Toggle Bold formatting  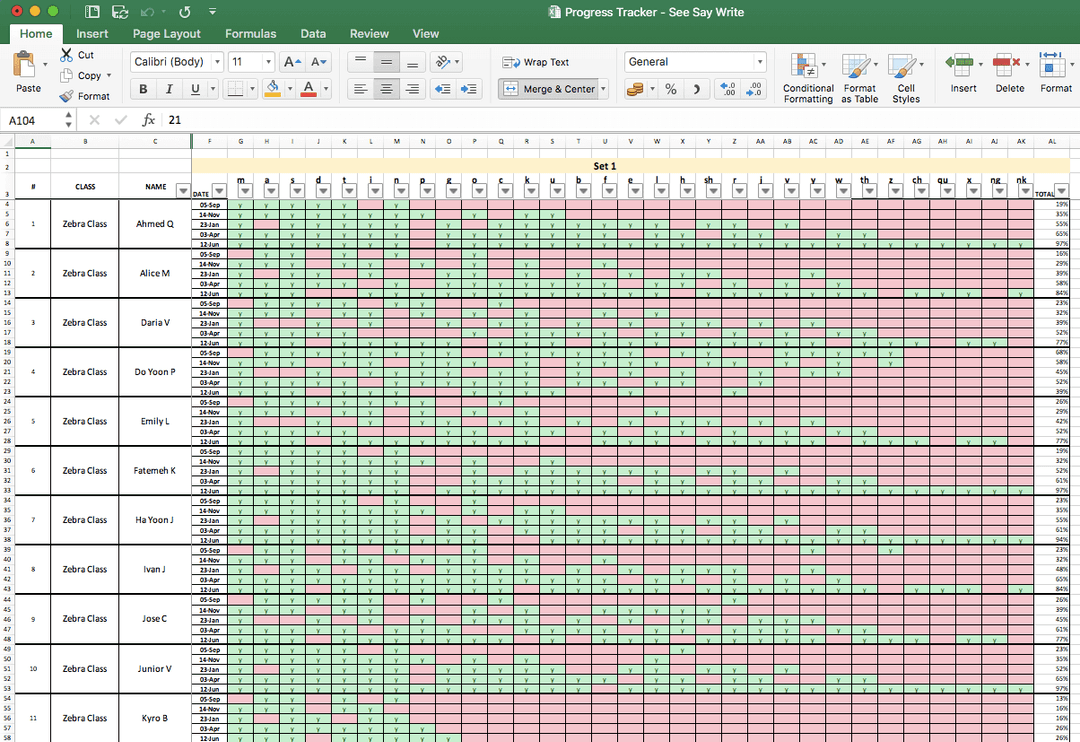[143, 89]
